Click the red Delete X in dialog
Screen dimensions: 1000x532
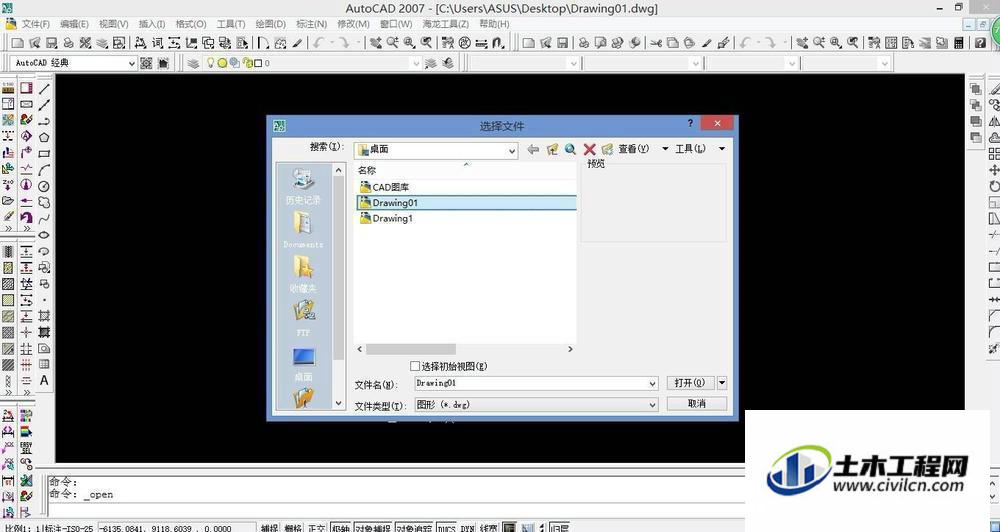pyautogui.click(x=589, y=149)
